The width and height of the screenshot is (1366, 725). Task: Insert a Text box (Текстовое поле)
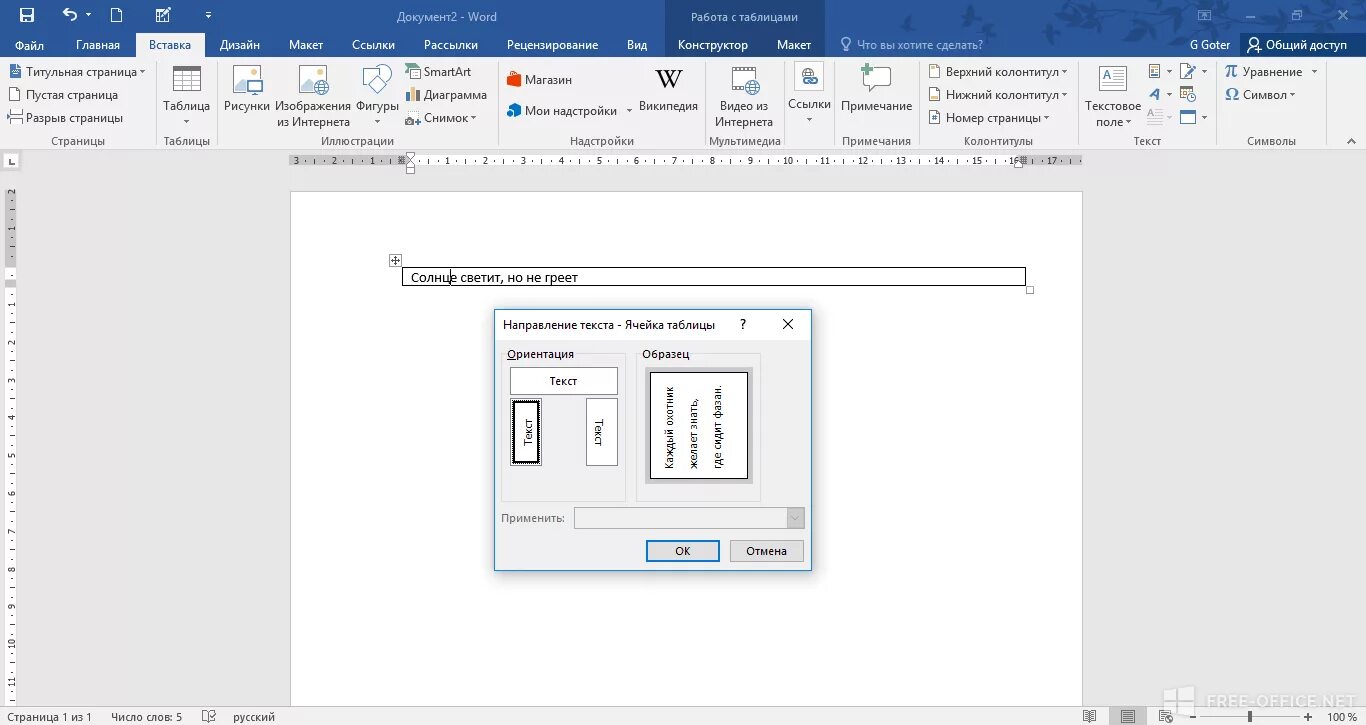[x=1112, y=97]
